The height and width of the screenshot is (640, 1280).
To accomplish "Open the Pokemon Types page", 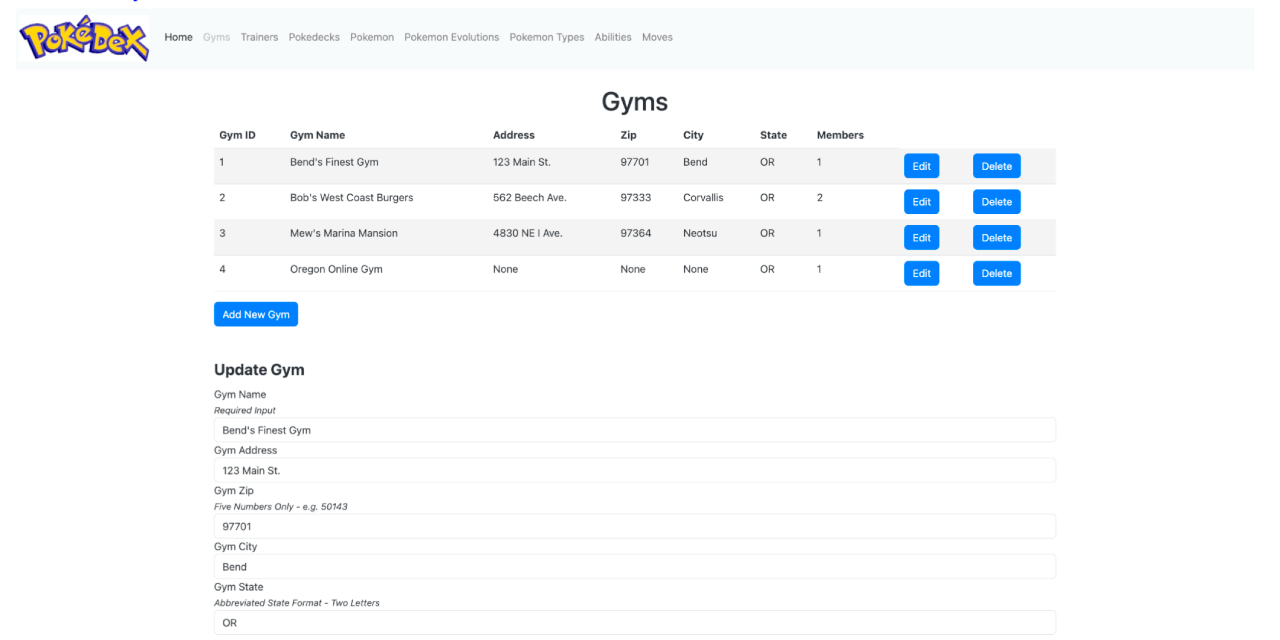I will 546,37.
